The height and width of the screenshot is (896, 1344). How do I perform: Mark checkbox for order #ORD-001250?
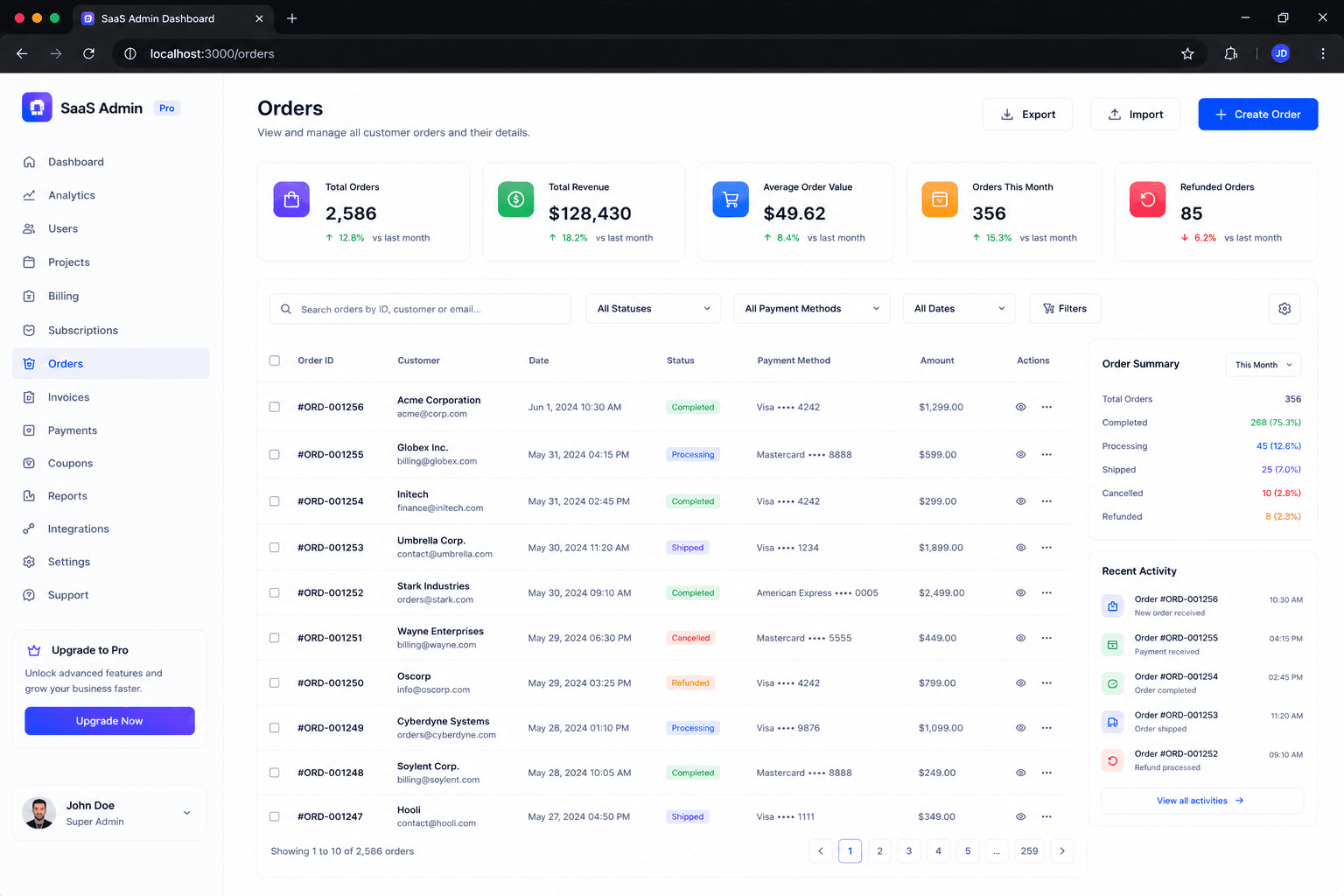(275, 682)
